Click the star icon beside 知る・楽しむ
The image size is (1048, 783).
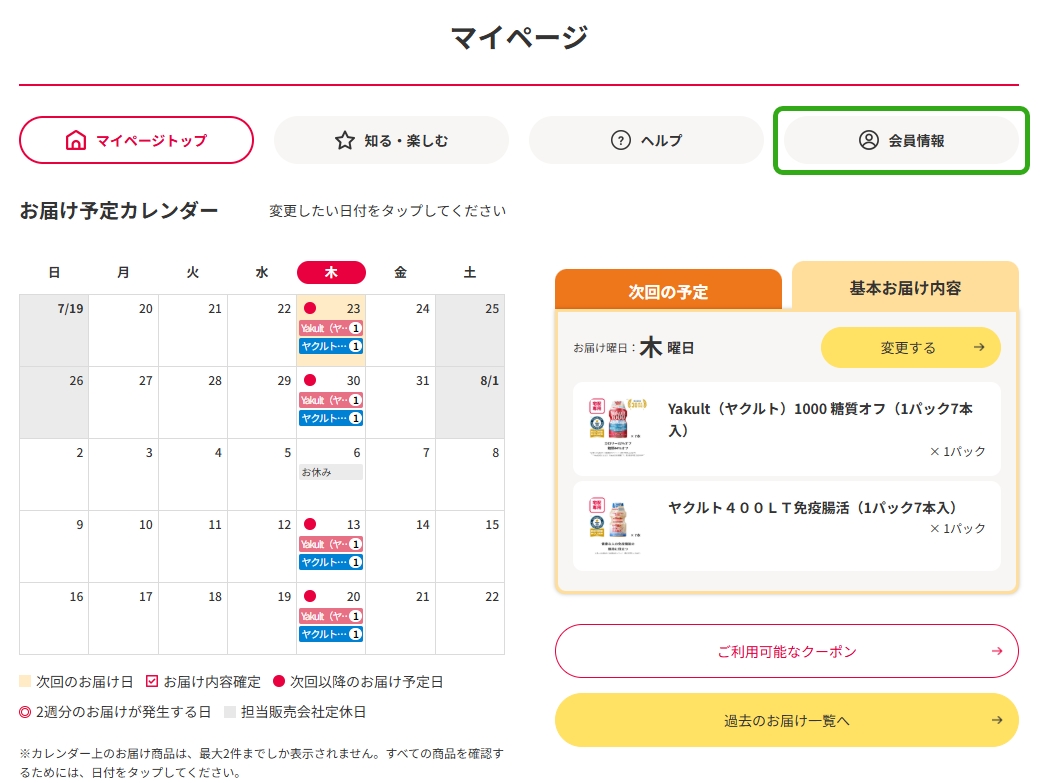pos(344,140)
